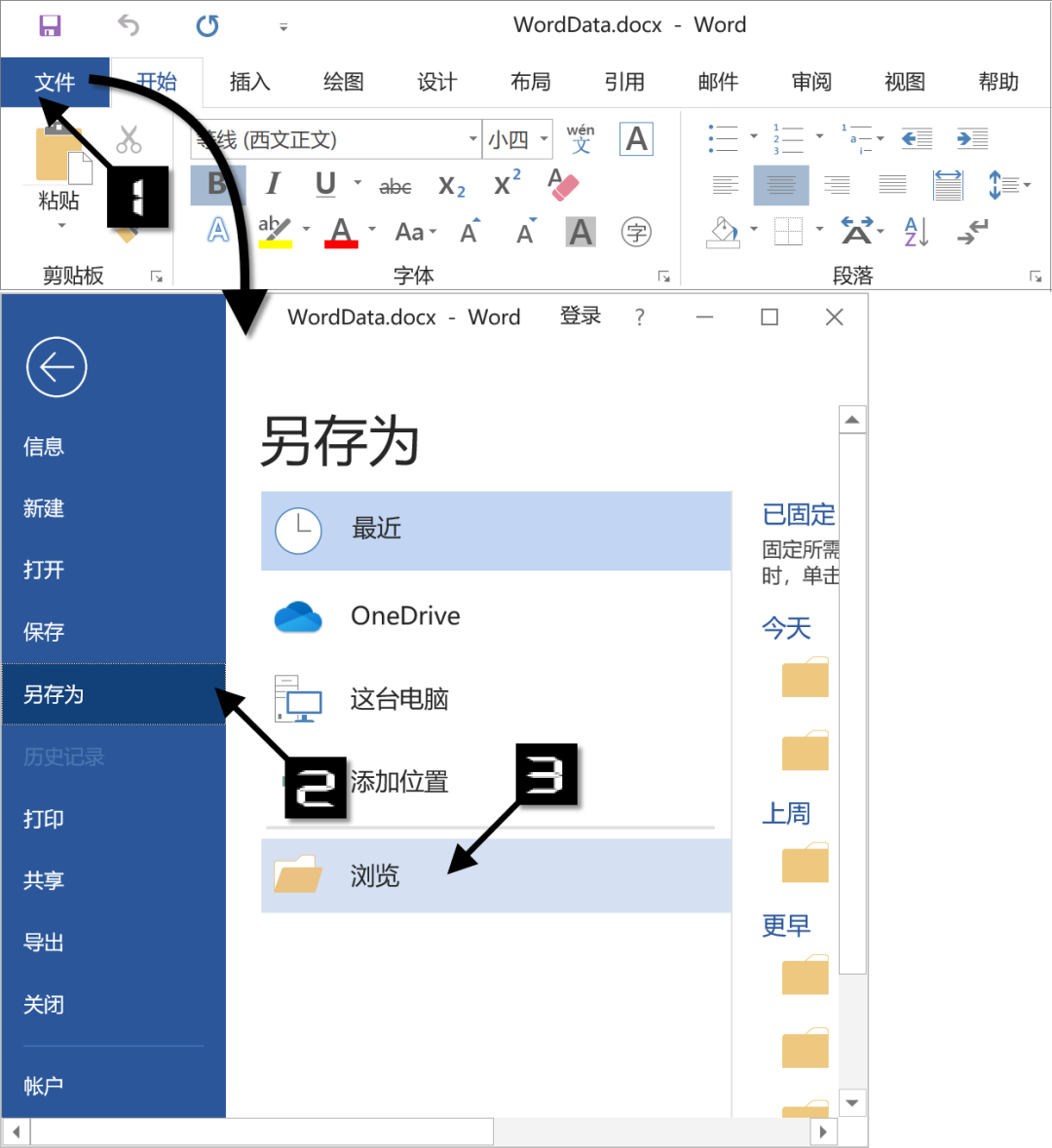This screenshot has height=1148, width=1052.
Task: Switch to the 引用 ribbon tab
Action: pos(625,82)
